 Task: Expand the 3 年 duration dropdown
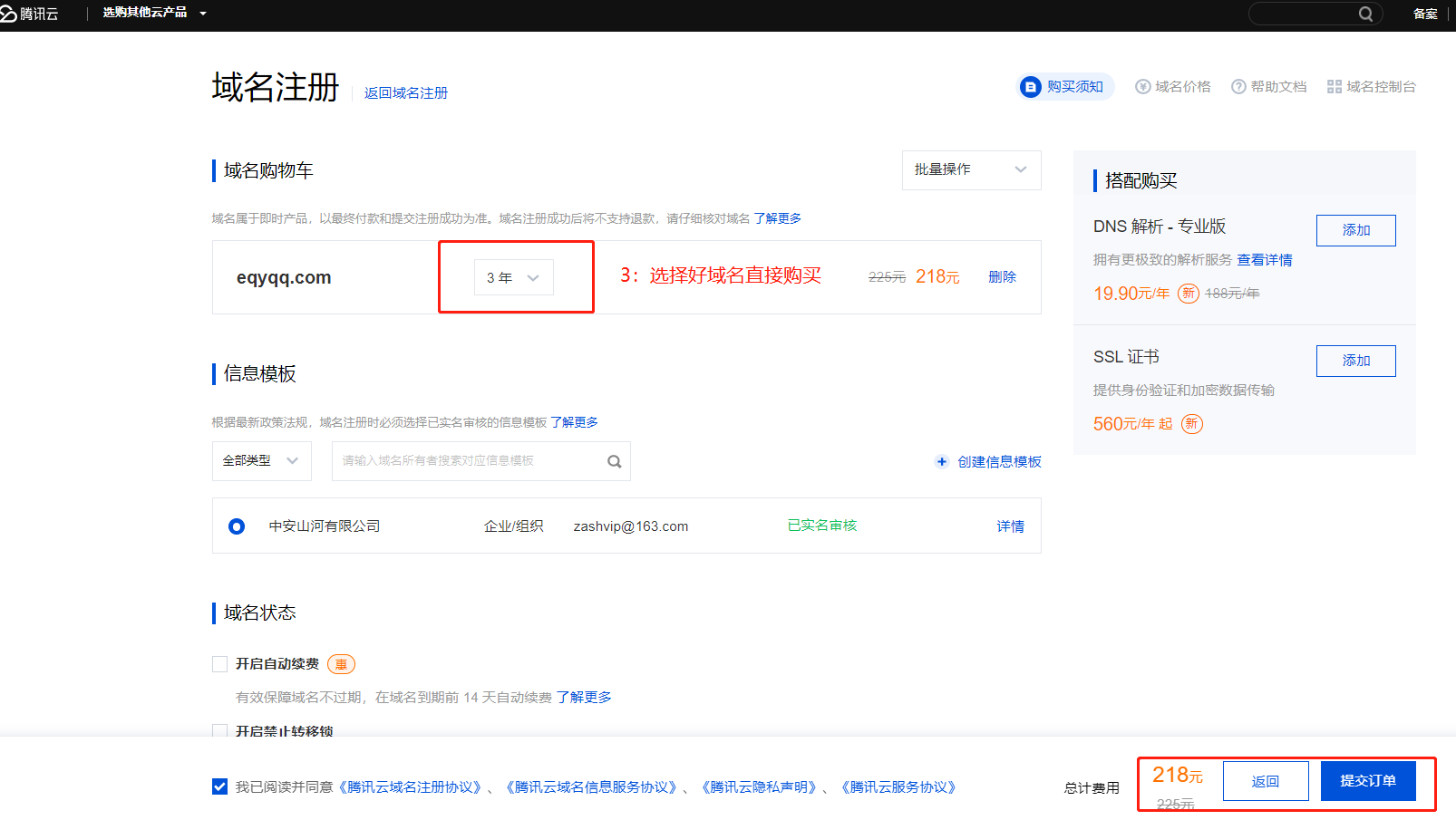coord(513,277)
